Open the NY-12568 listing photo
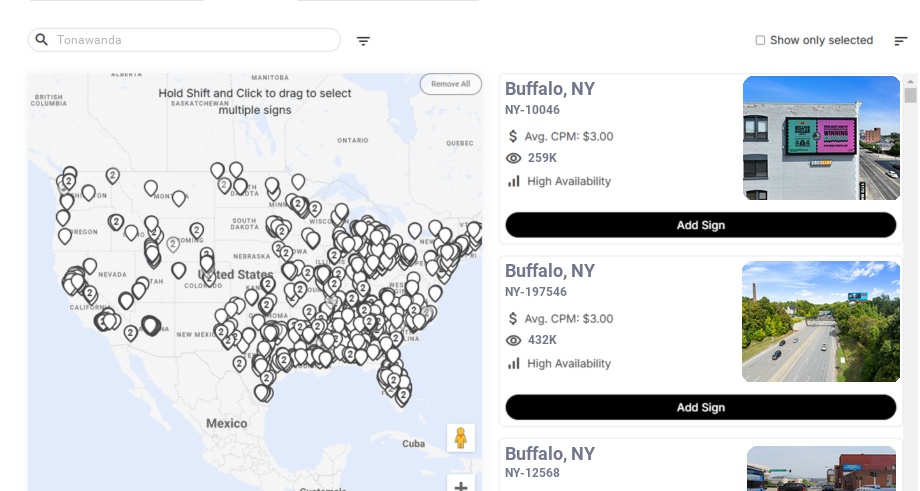Viewport: 920px width, 491px height. [821, 468]
